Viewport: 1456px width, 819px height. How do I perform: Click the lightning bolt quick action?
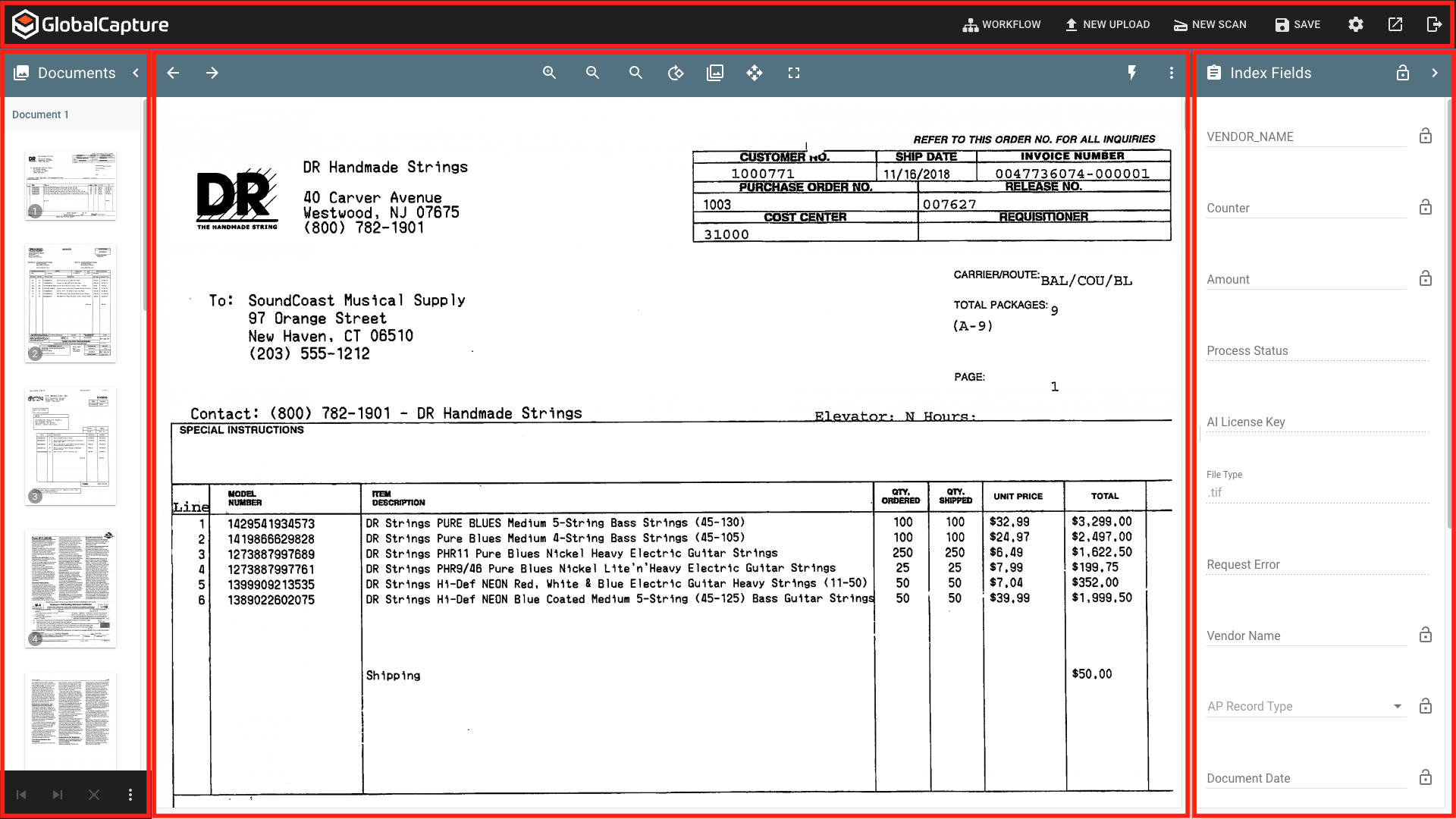[x=1132, y=73]
